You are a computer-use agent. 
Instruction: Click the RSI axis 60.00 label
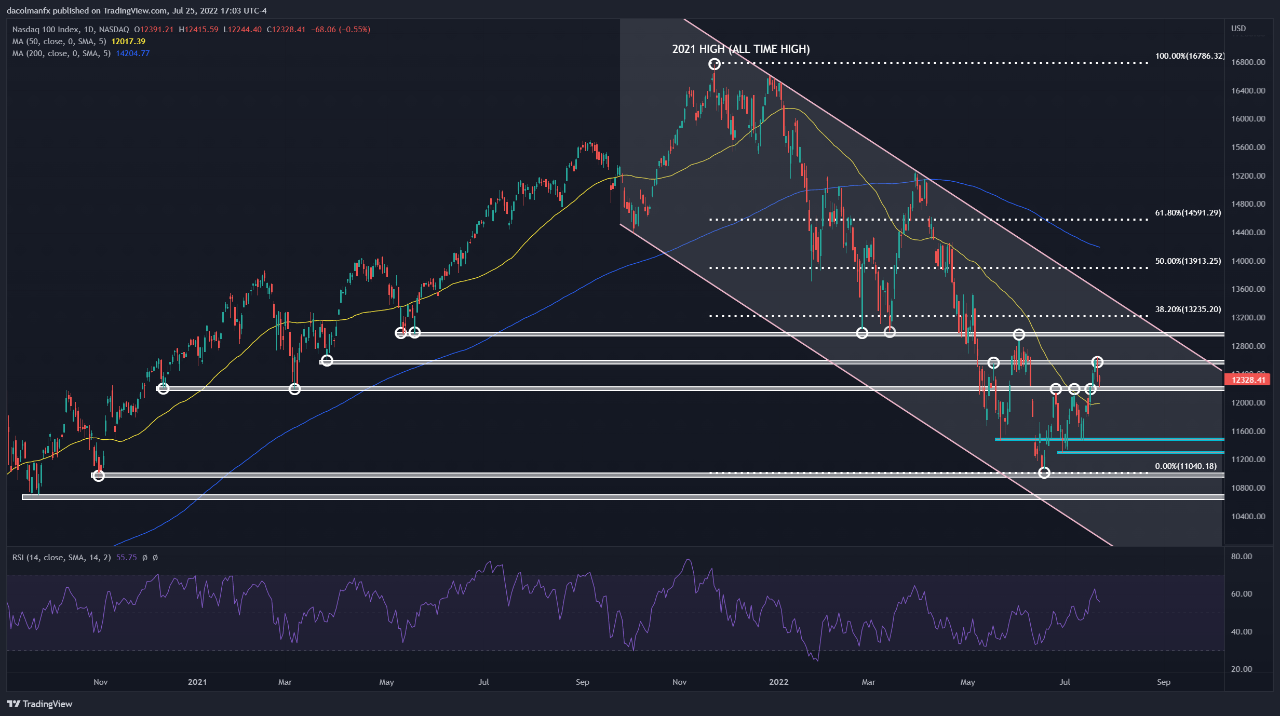tap(1242, 594)
